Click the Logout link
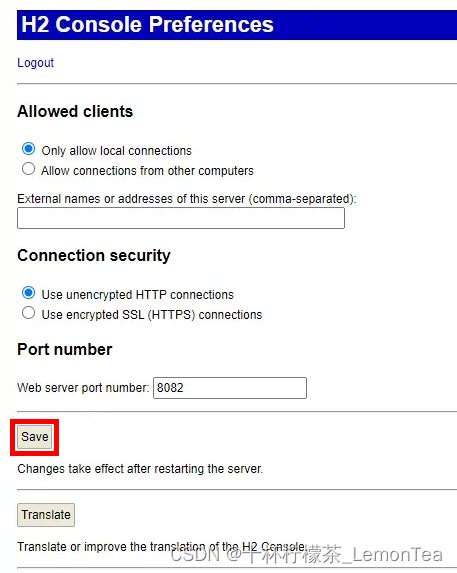 35,63
